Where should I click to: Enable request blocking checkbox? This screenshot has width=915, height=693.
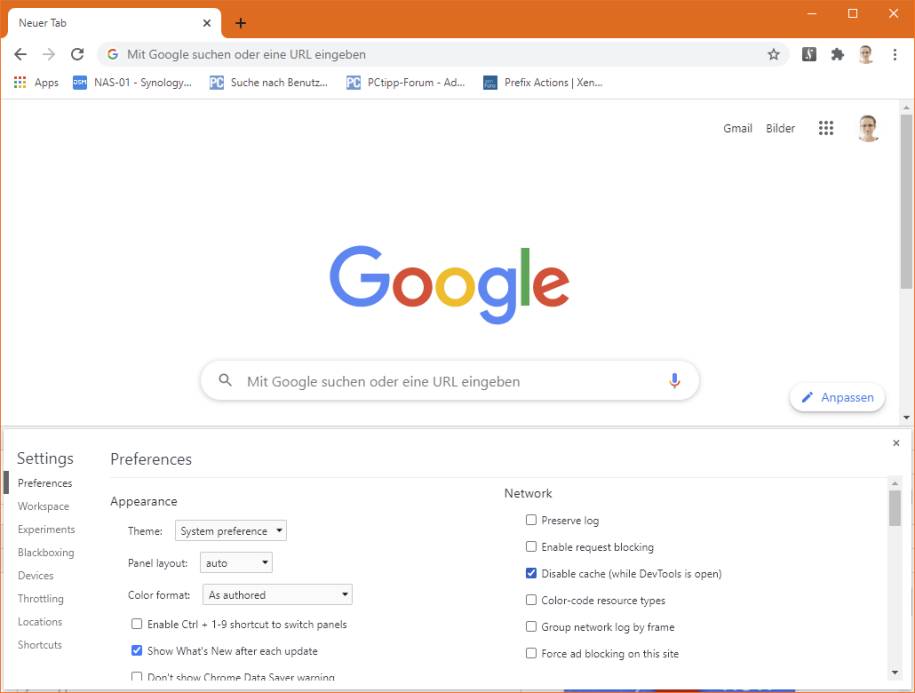click(531, 547)
